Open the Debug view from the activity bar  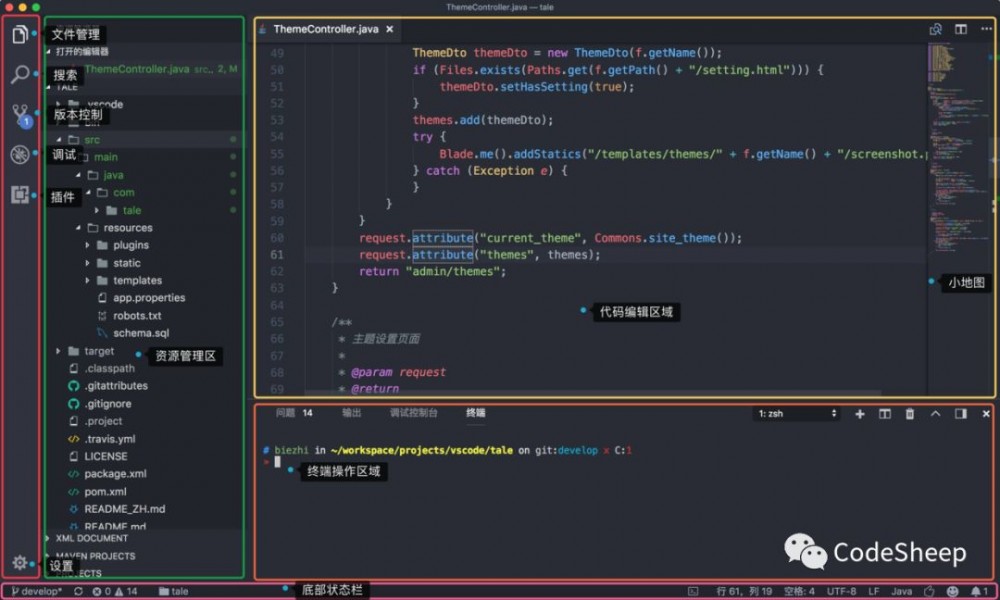click(21, 155)
